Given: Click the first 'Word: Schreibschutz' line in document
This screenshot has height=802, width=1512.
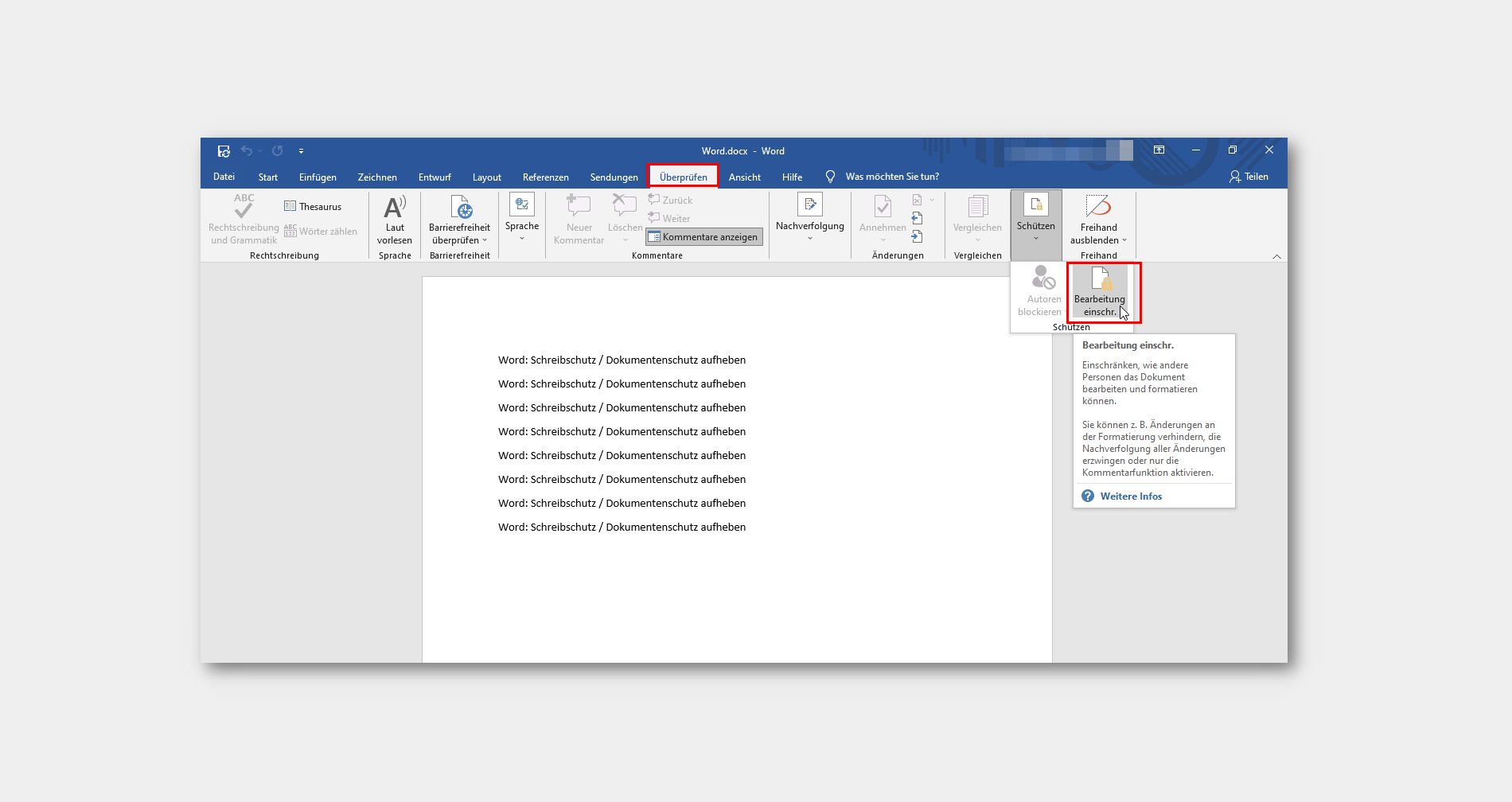Looking at the screenshot, I should pyautogui.click(x=622, y=360).
